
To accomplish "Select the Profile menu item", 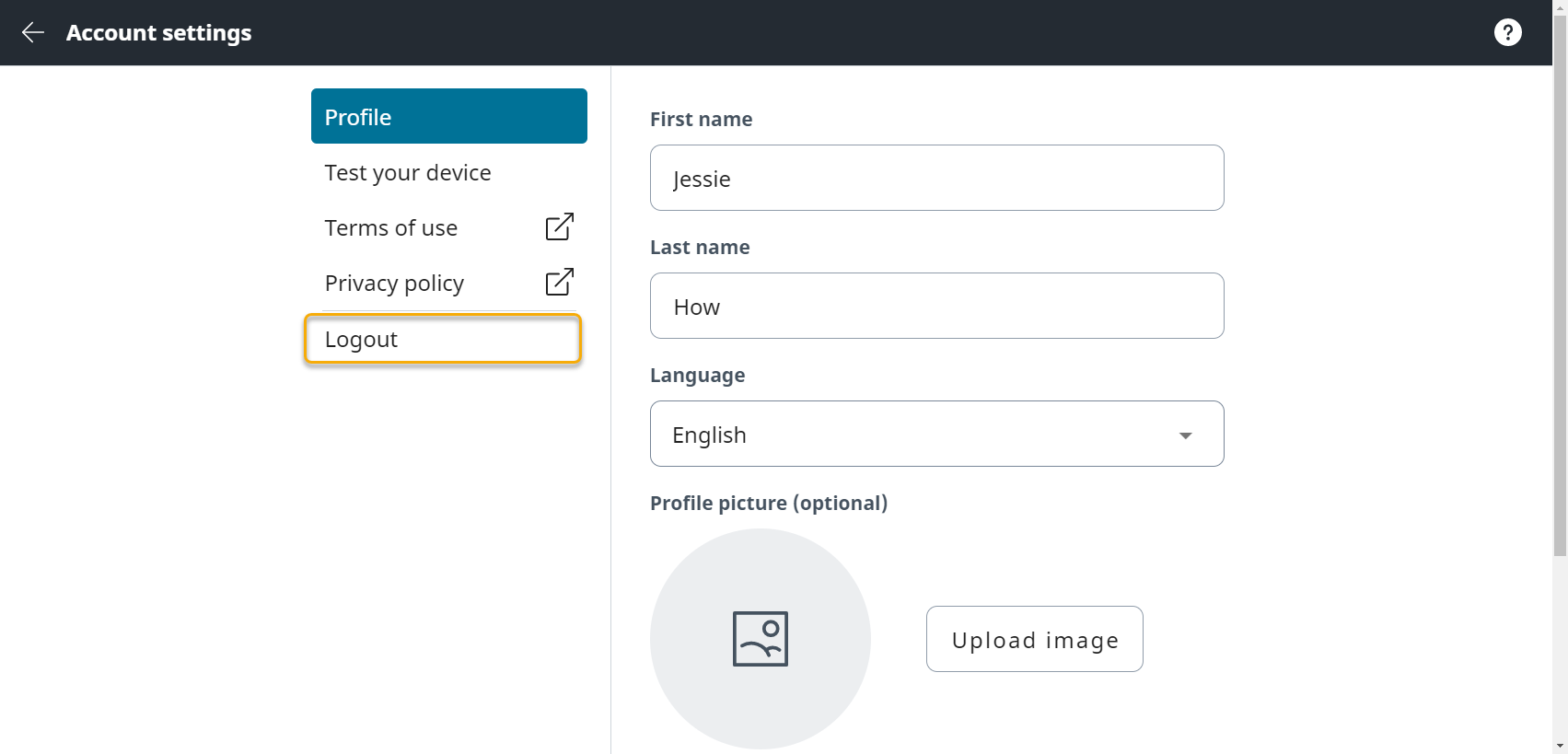I will 449,116.
